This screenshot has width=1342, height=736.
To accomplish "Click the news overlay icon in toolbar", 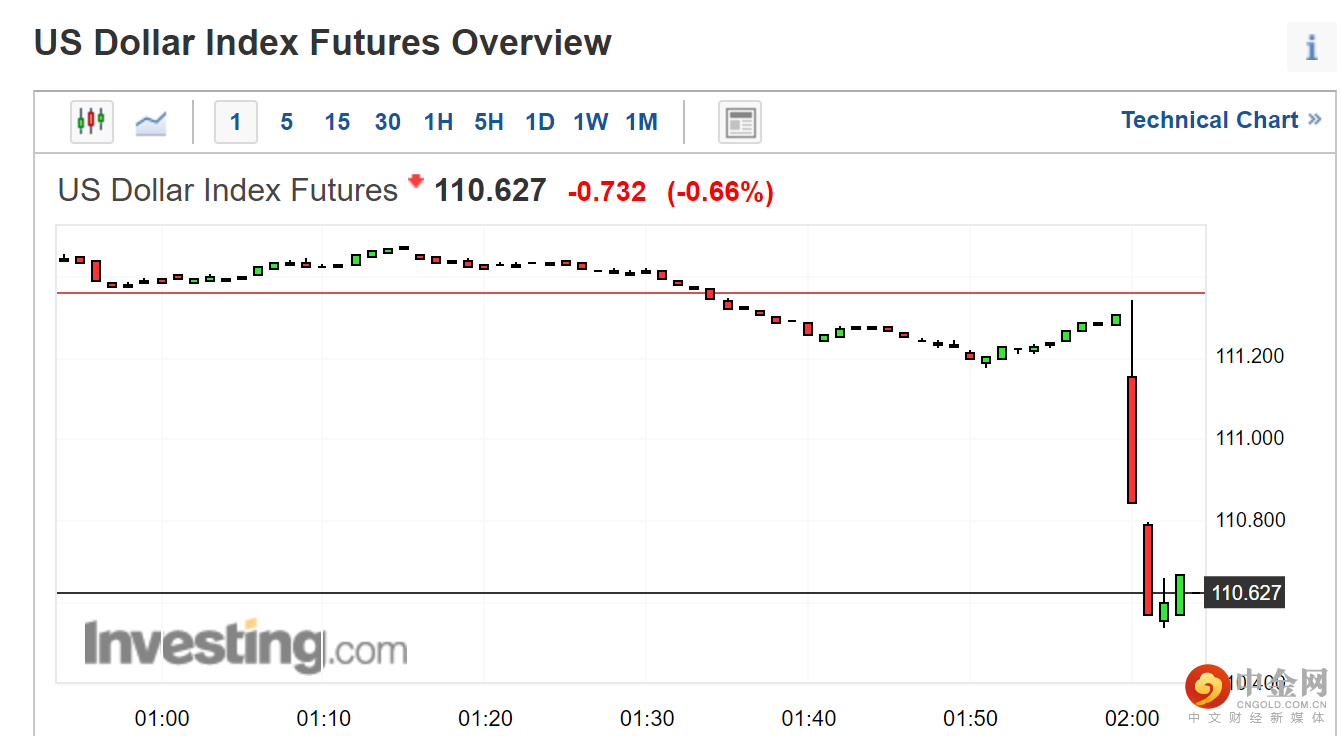I will coord(740,122).
